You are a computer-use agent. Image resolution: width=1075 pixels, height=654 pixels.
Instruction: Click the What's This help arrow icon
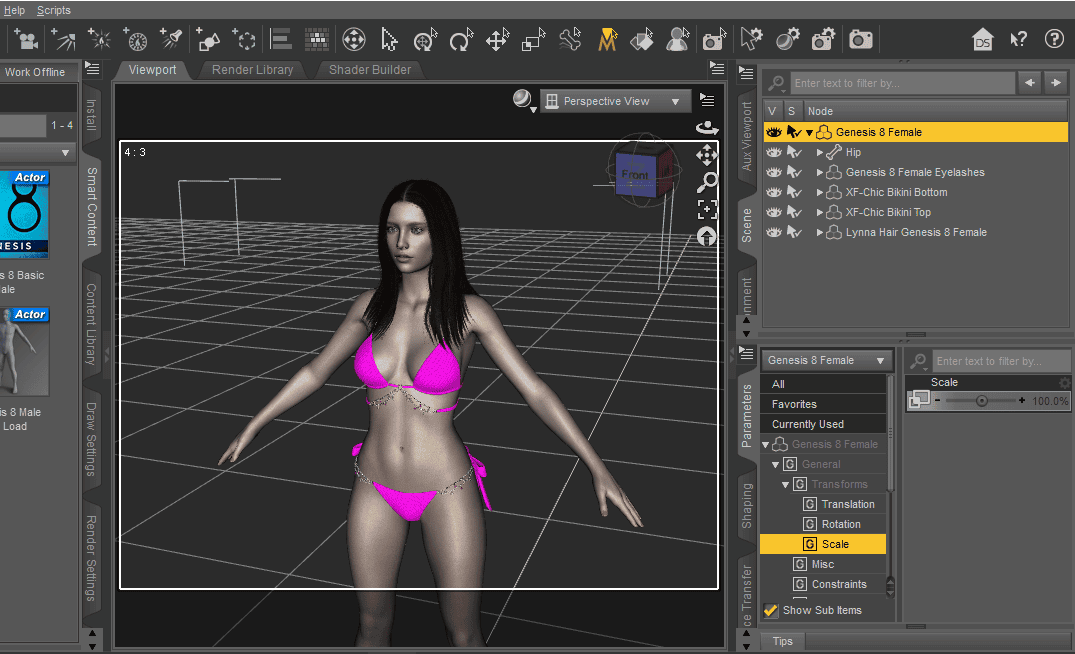[x=1018, y=40]
